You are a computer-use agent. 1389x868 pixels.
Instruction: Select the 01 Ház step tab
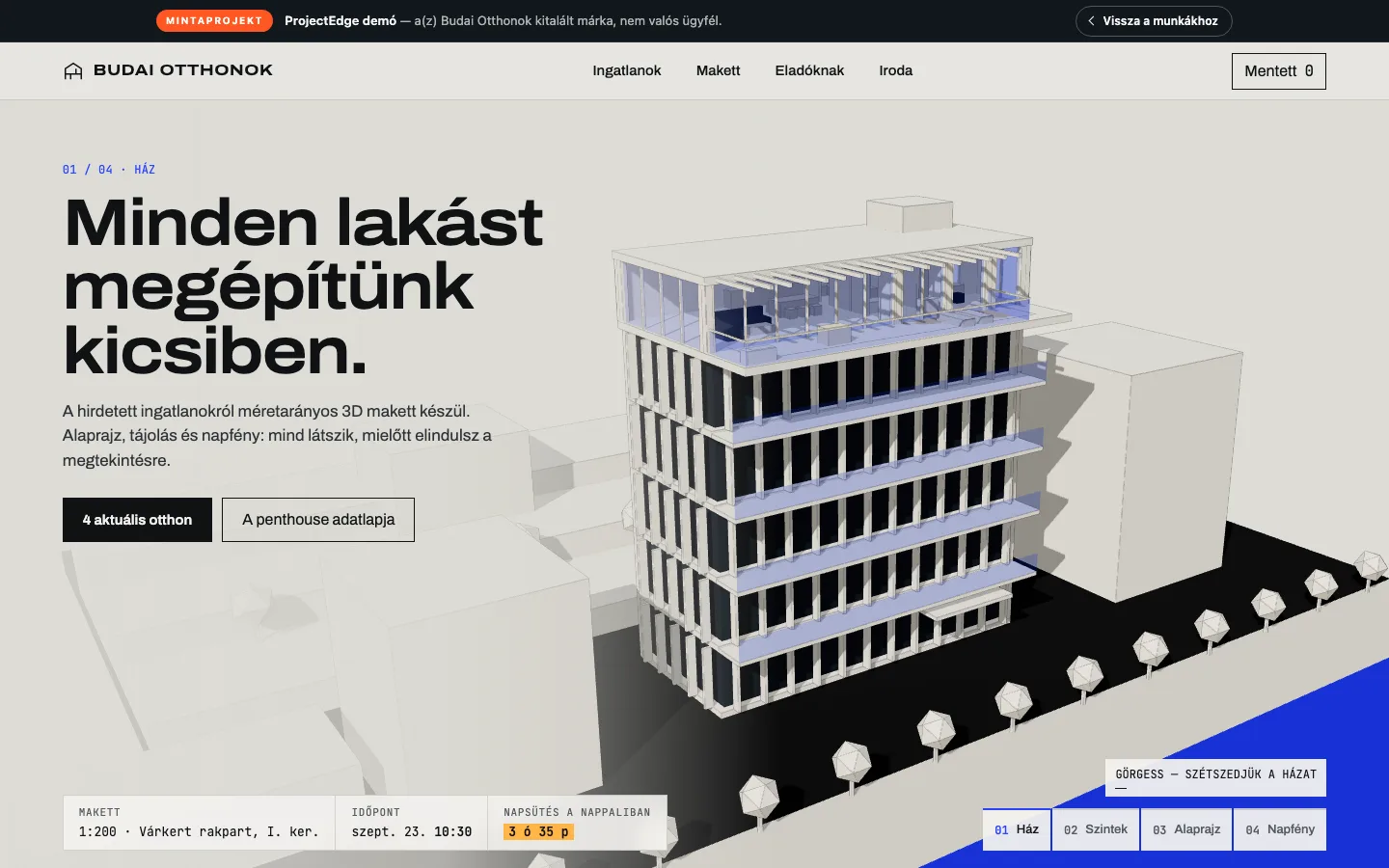1017,829
